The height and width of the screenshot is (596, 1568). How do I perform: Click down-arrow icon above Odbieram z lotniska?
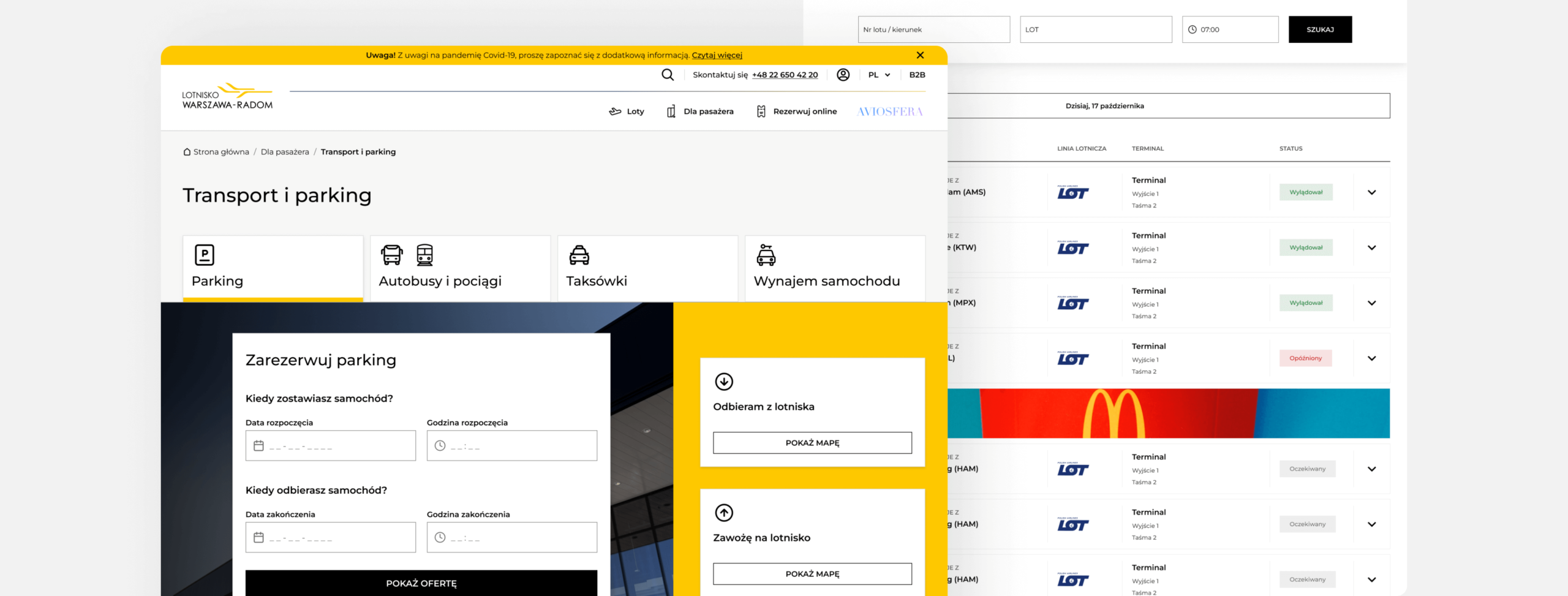tap(724, 382)
